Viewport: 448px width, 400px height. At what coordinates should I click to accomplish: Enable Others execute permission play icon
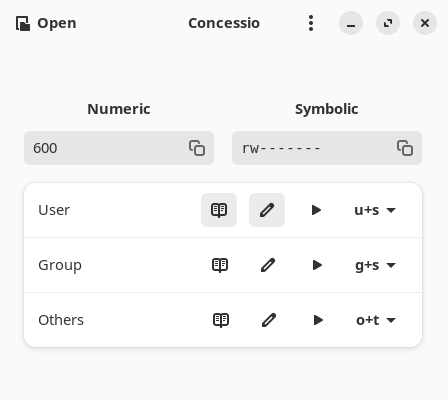pyautogui.click(x=318, y=320)
